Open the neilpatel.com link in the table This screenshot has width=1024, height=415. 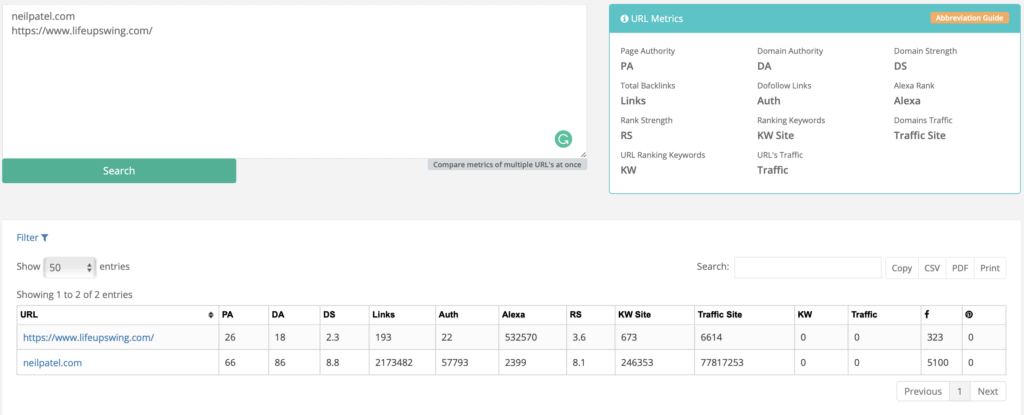53,363
